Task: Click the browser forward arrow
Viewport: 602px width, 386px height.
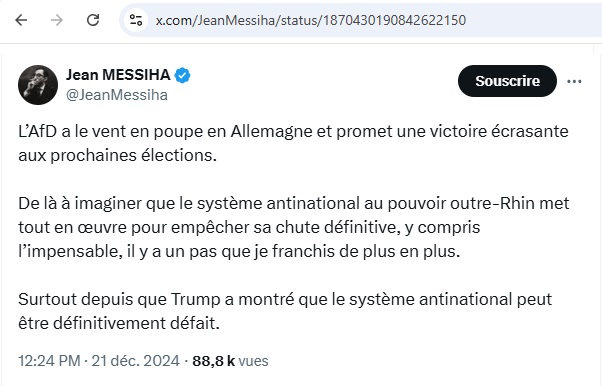Action: (x=57, y=20)
